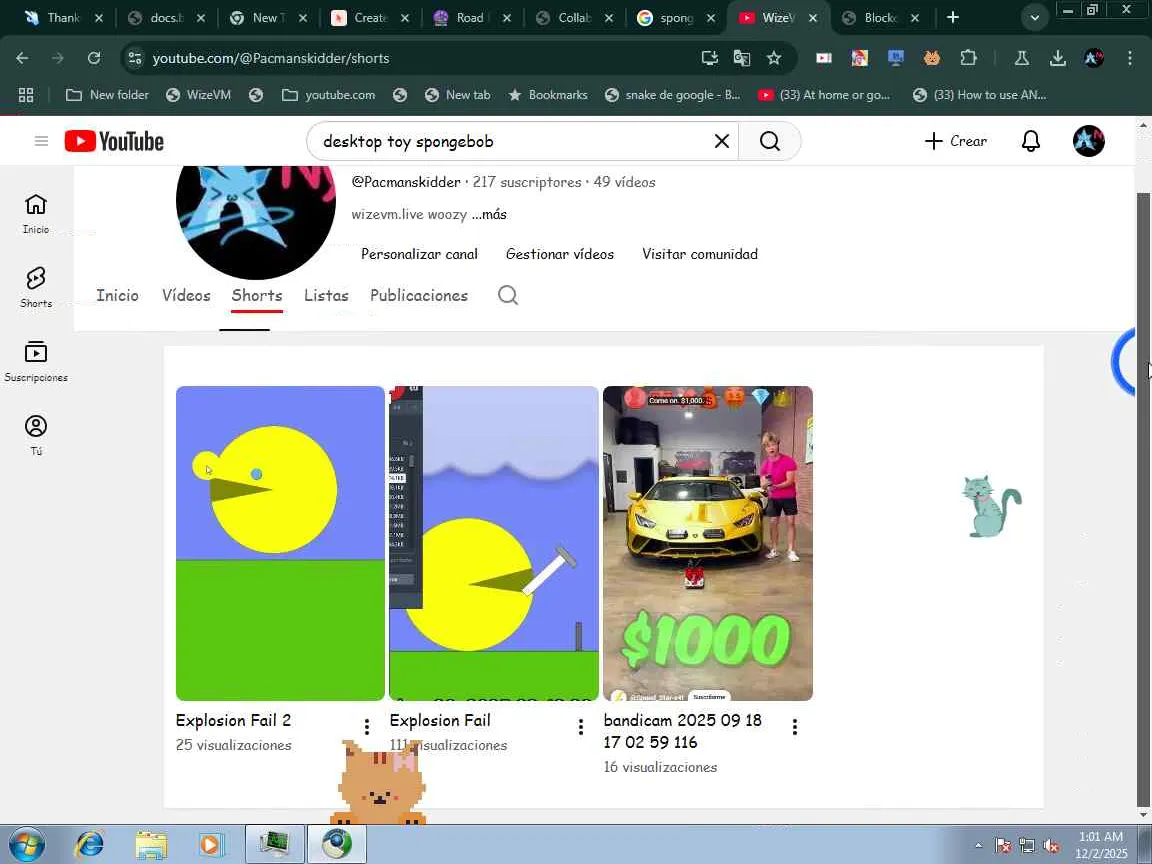1152x864 pixels.
Task: Open the Explosion Fail 2 short thumbnail
Action: coord(280,543)
